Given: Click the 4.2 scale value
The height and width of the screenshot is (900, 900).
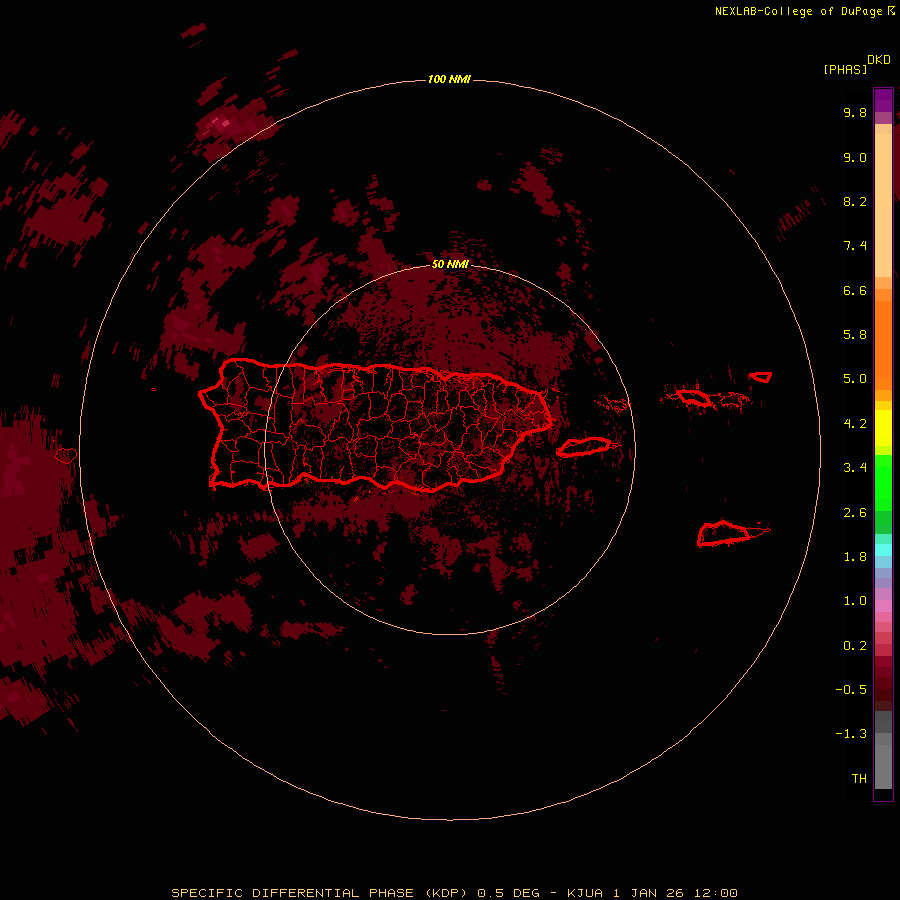Looking at the screenshot, I should coord(855,424).
